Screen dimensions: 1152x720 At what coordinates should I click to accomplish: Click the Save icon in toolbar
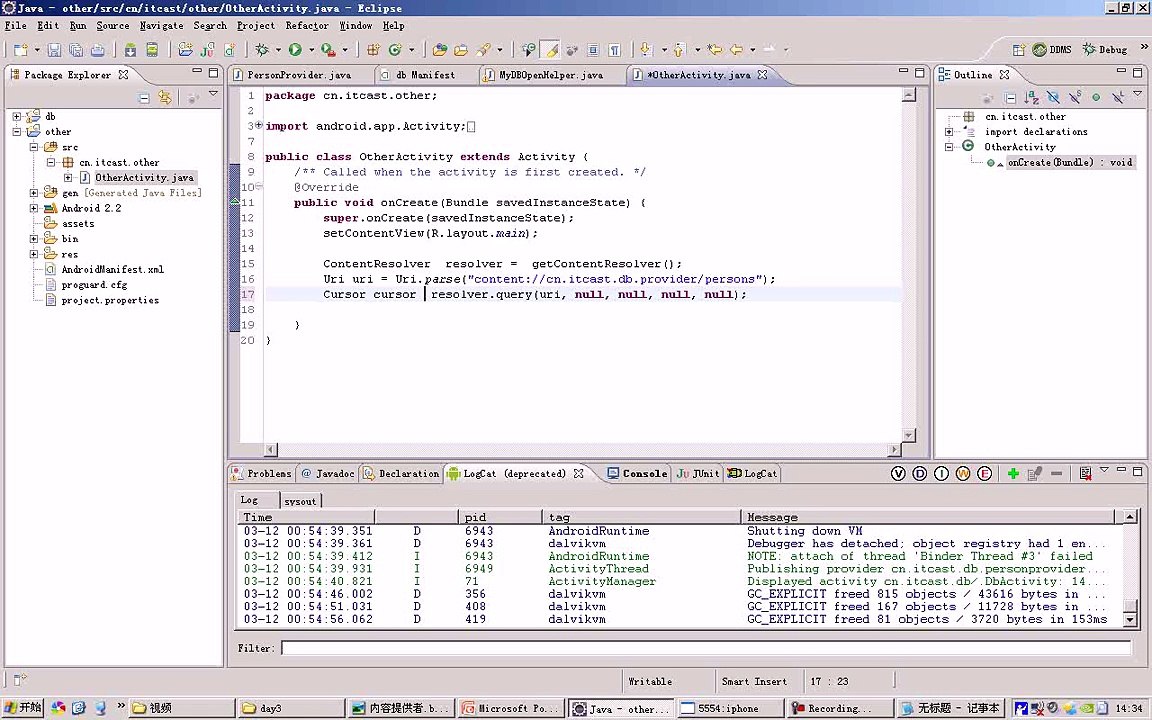coord(54,49)
